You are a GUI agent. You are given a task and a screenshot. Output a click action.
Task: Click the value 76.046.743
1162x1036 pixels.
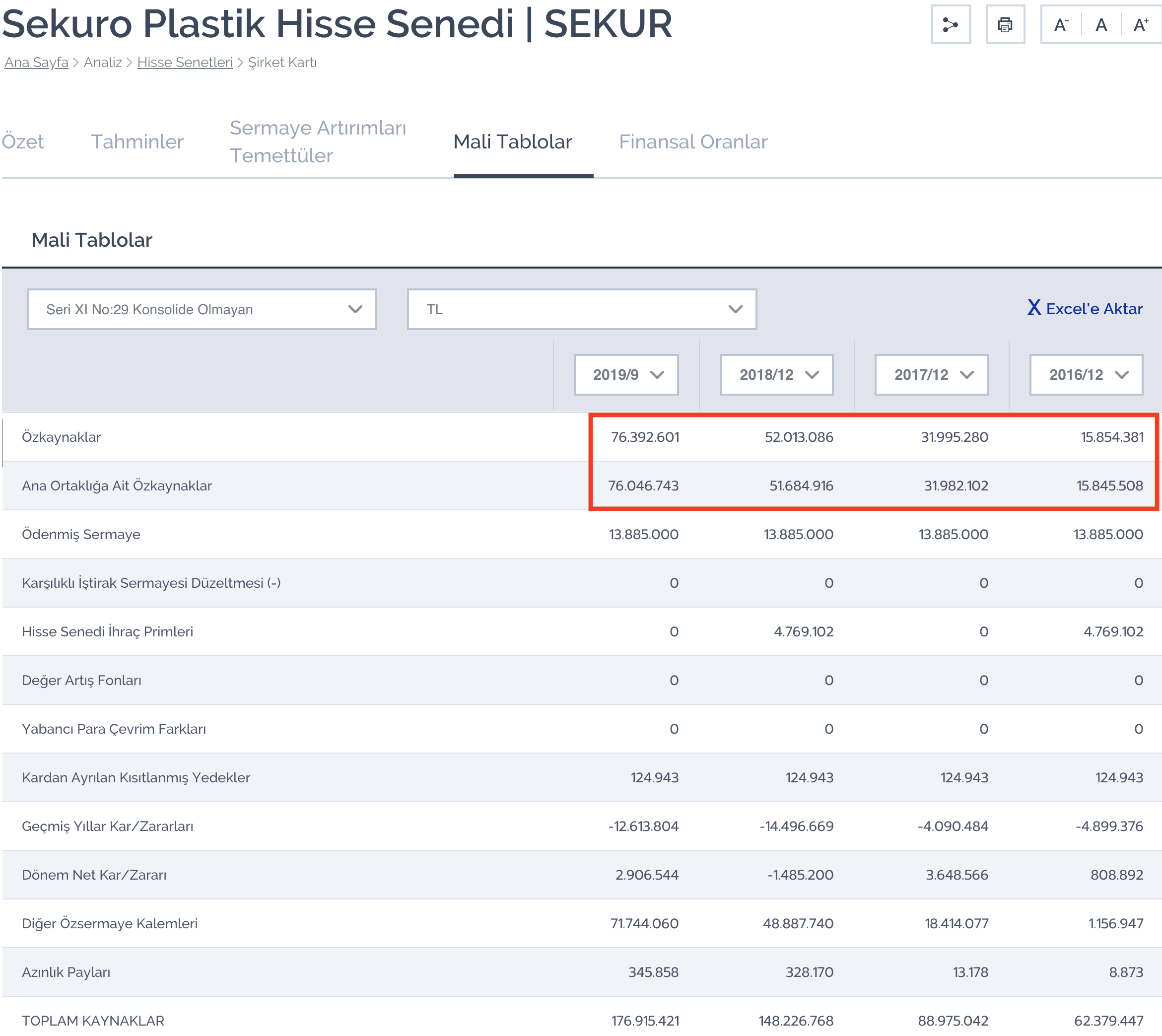(643, 485)
